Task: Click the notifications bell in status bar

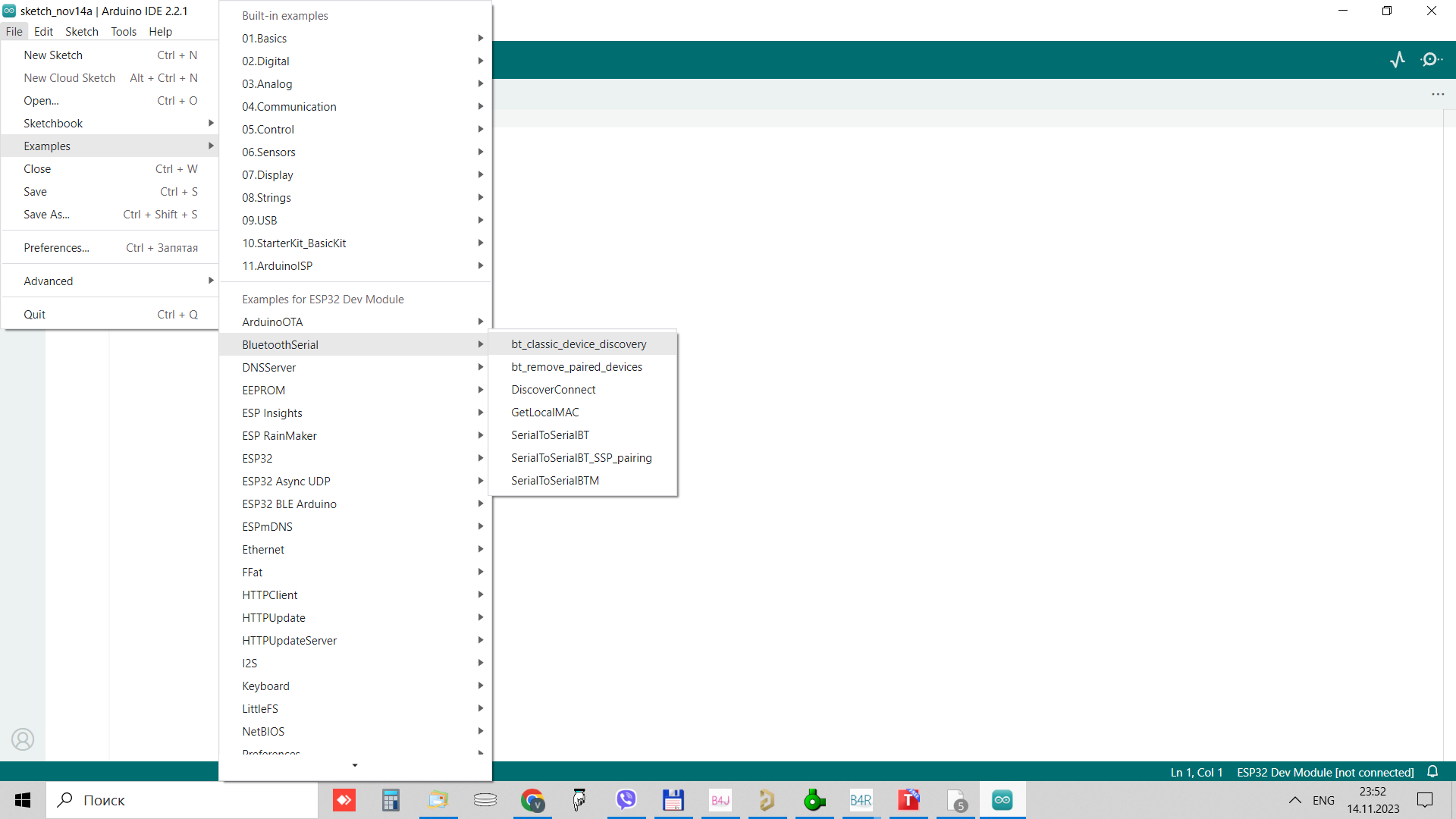Action: click(1432, 771)
